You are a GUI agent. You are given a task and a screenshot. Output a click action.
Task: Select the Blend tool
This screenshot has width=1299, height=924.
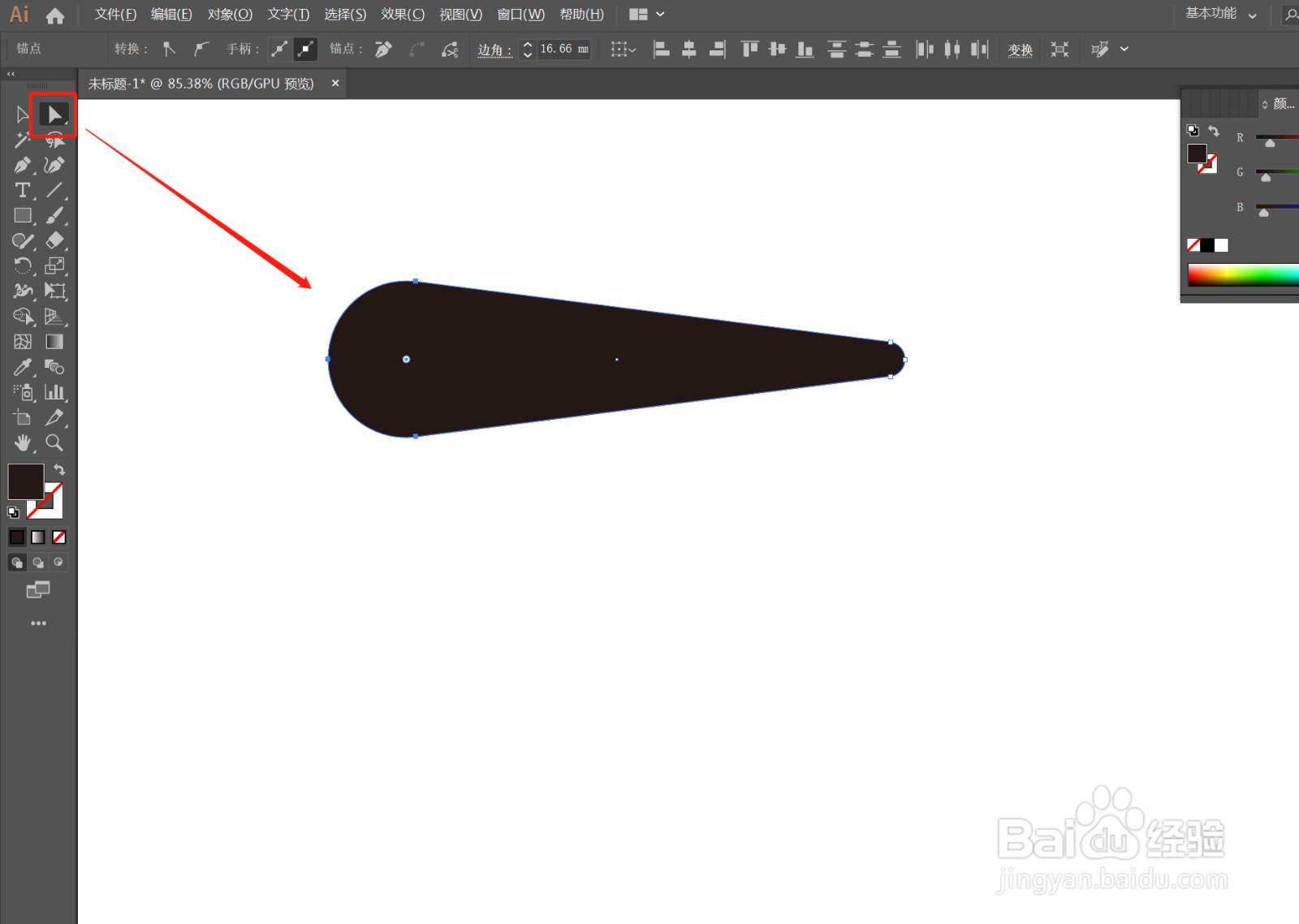54,367
